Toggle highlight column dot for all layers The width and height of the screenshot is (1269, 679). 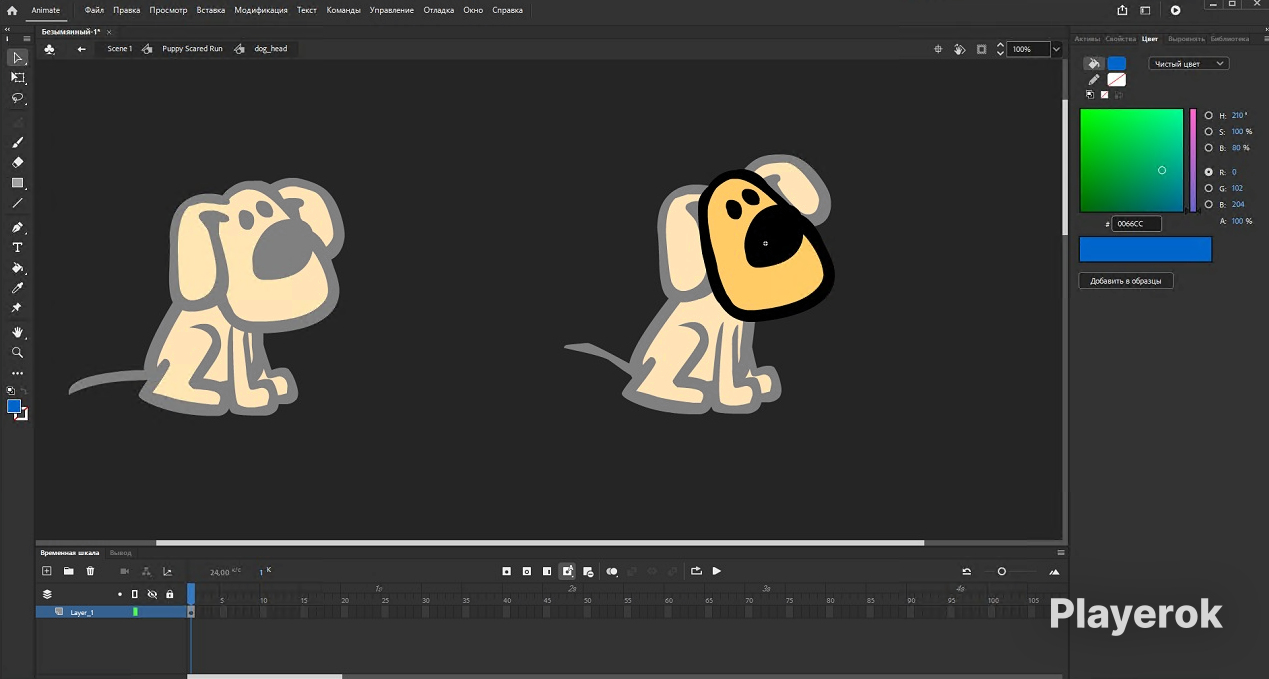119,594
